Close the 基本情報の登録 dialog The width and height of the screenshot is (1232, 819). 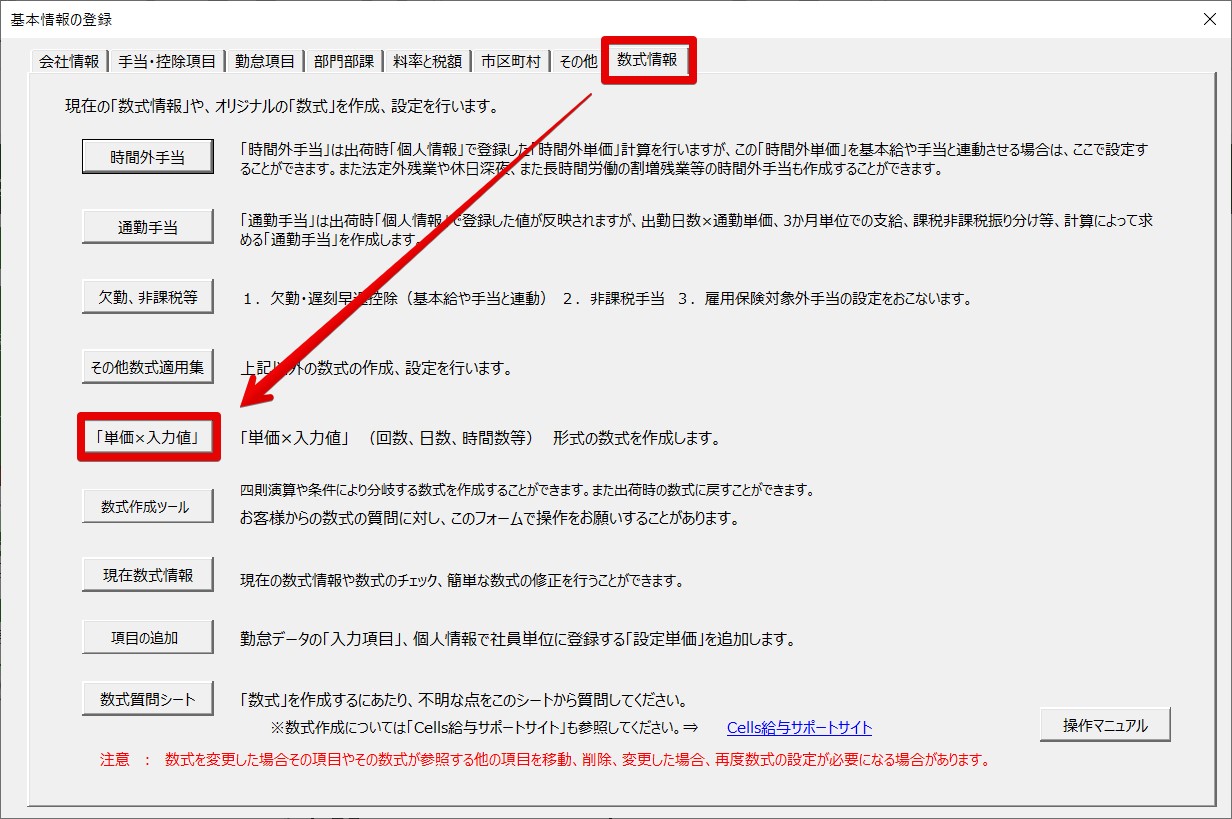[x=1209, y=19]
